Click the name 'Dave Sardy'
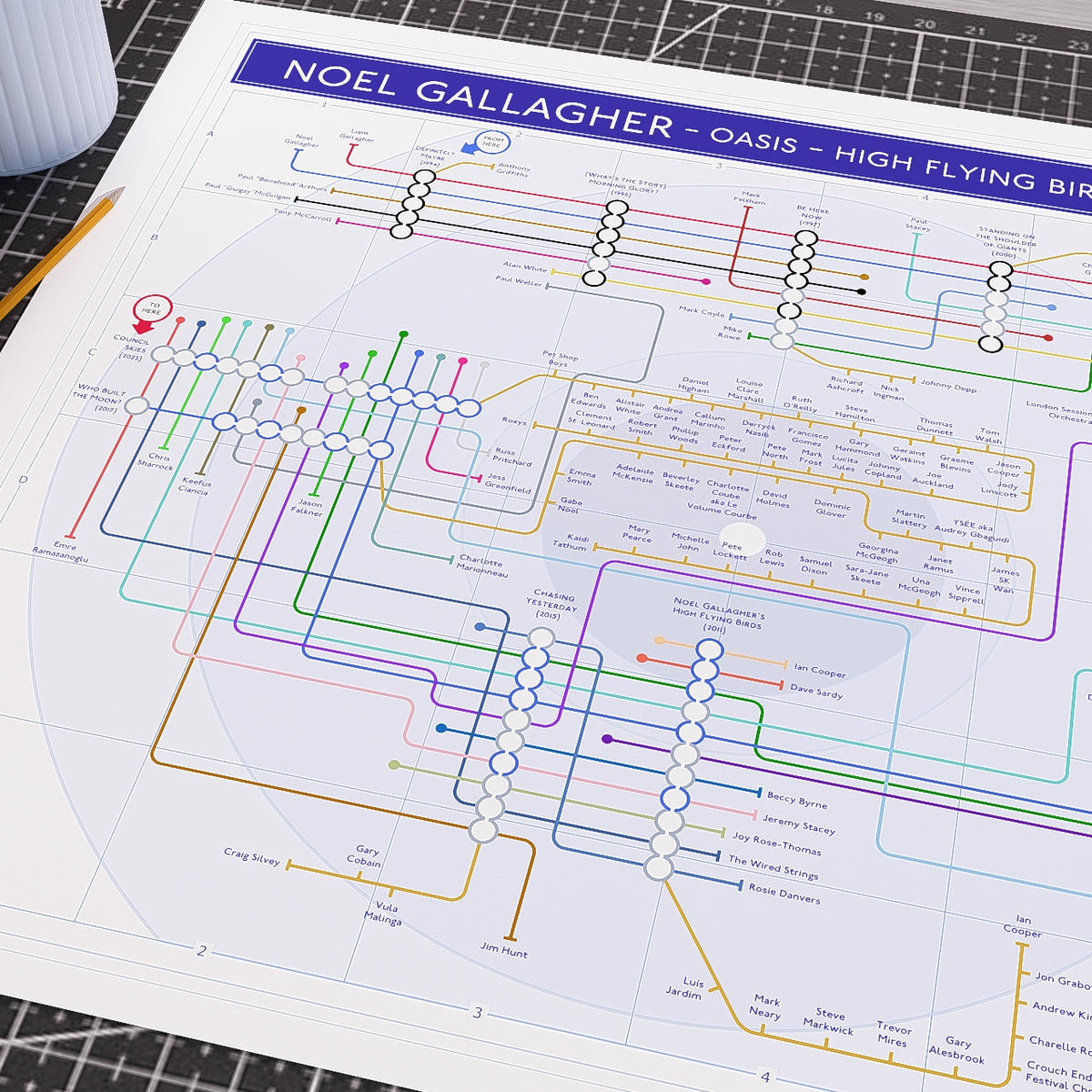 tap(816, 691)
